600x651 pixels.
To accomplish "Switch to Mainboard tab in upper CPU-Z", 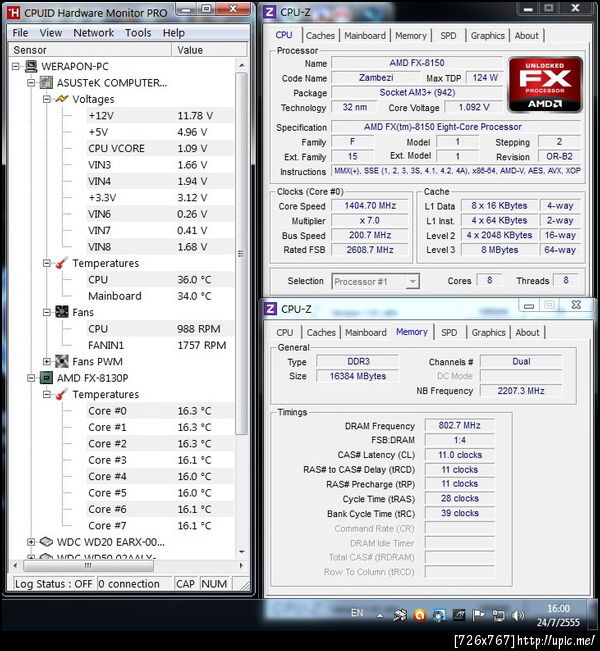I will coord(365,36).
